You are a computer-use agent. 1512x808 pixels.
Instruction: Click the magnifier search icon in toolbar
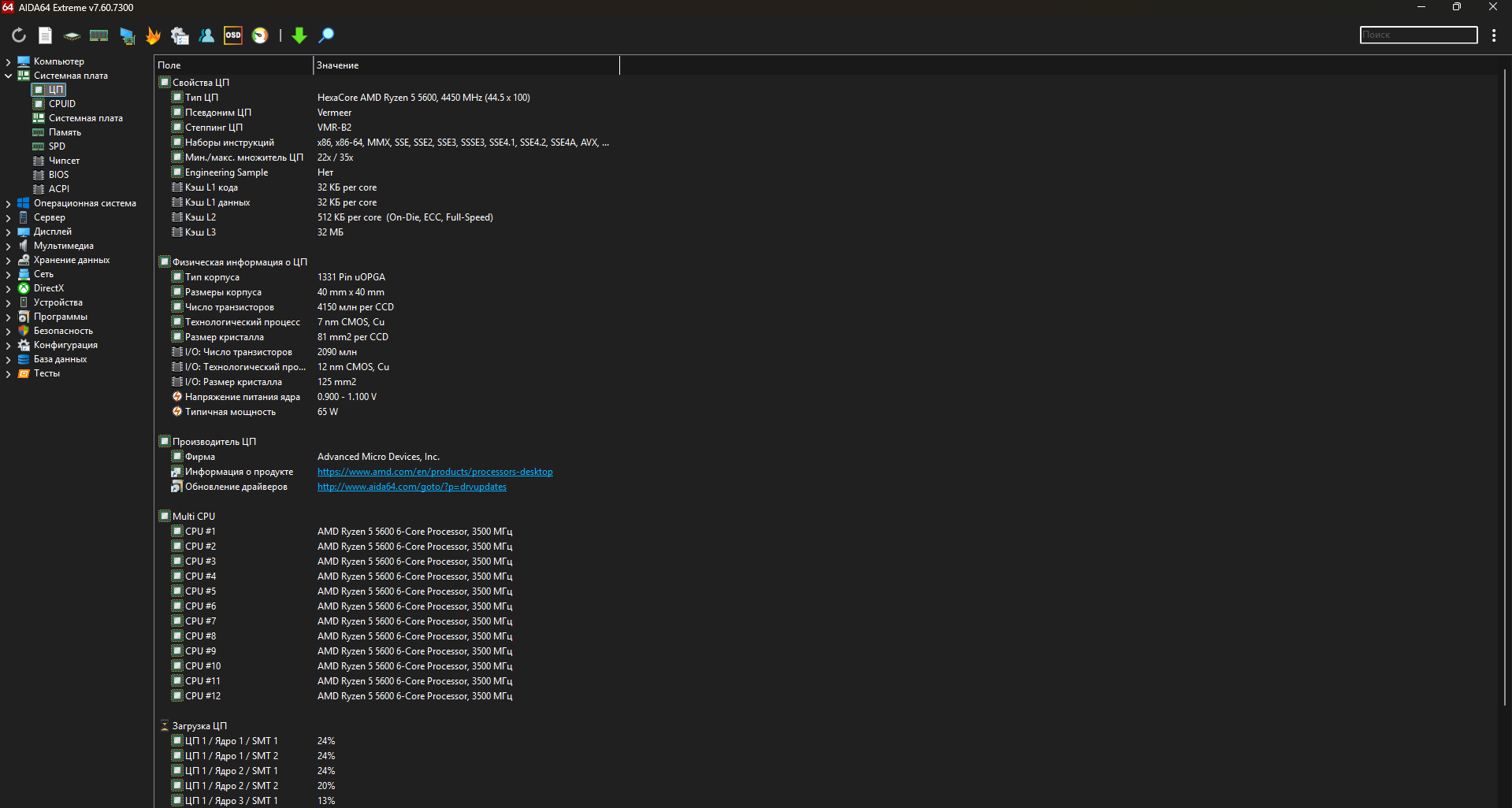coord(326,35)
